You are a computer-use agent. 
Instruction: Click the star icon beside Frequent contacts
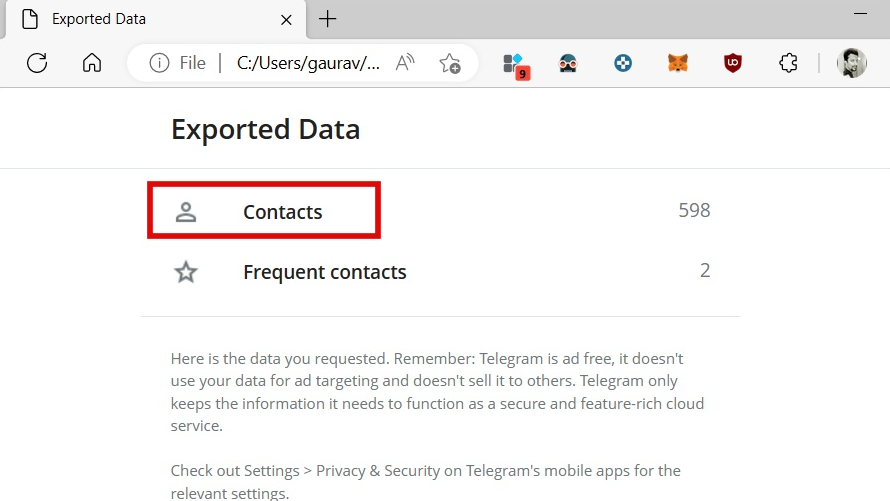tap(186, 272)
